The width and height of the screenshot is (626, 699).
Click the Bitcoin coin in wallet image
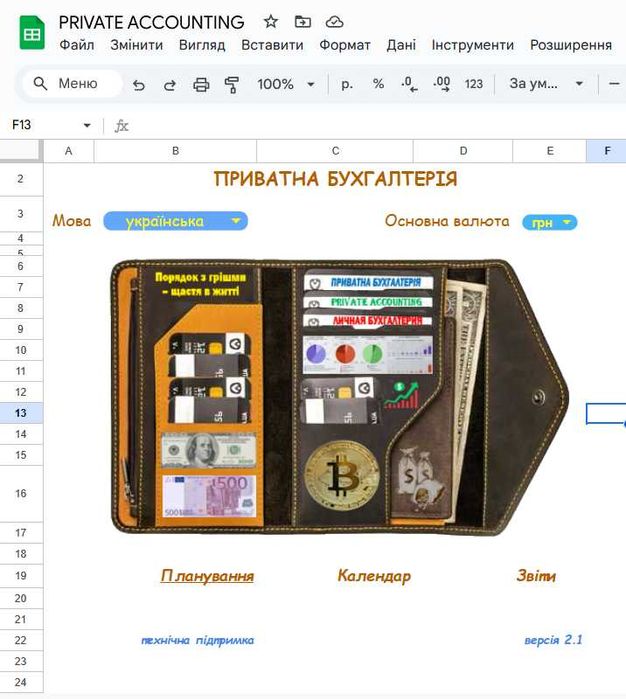[x=342, y=475]
